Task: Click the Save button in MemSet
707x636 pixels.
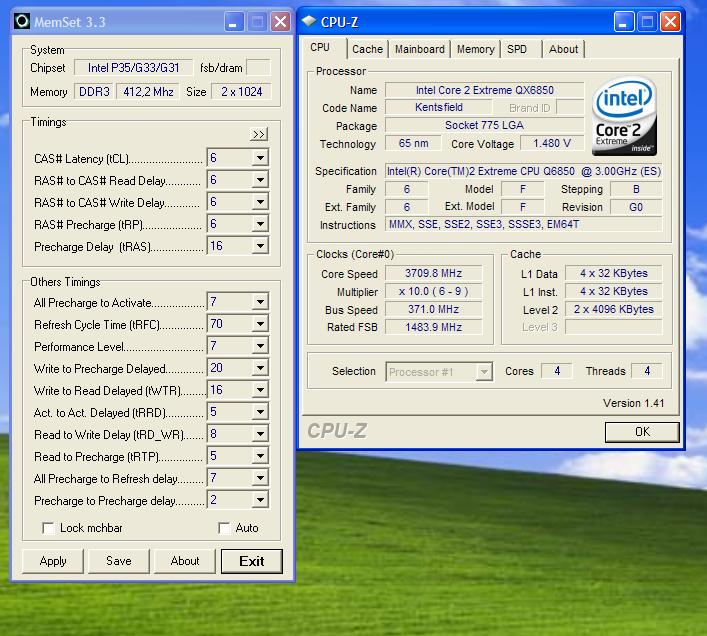Action: [x=119, y=561]
